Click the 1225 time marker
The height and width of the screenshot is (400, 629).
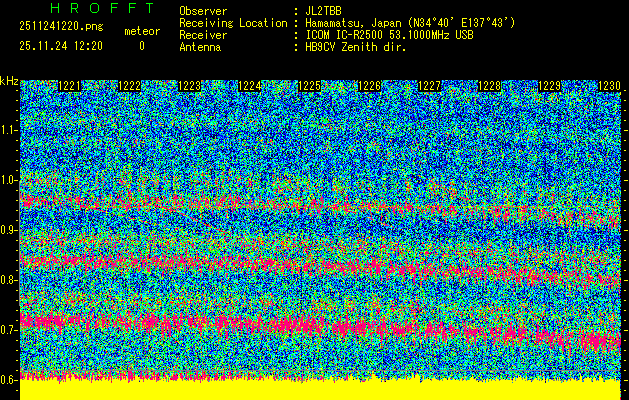click(310, 86)
